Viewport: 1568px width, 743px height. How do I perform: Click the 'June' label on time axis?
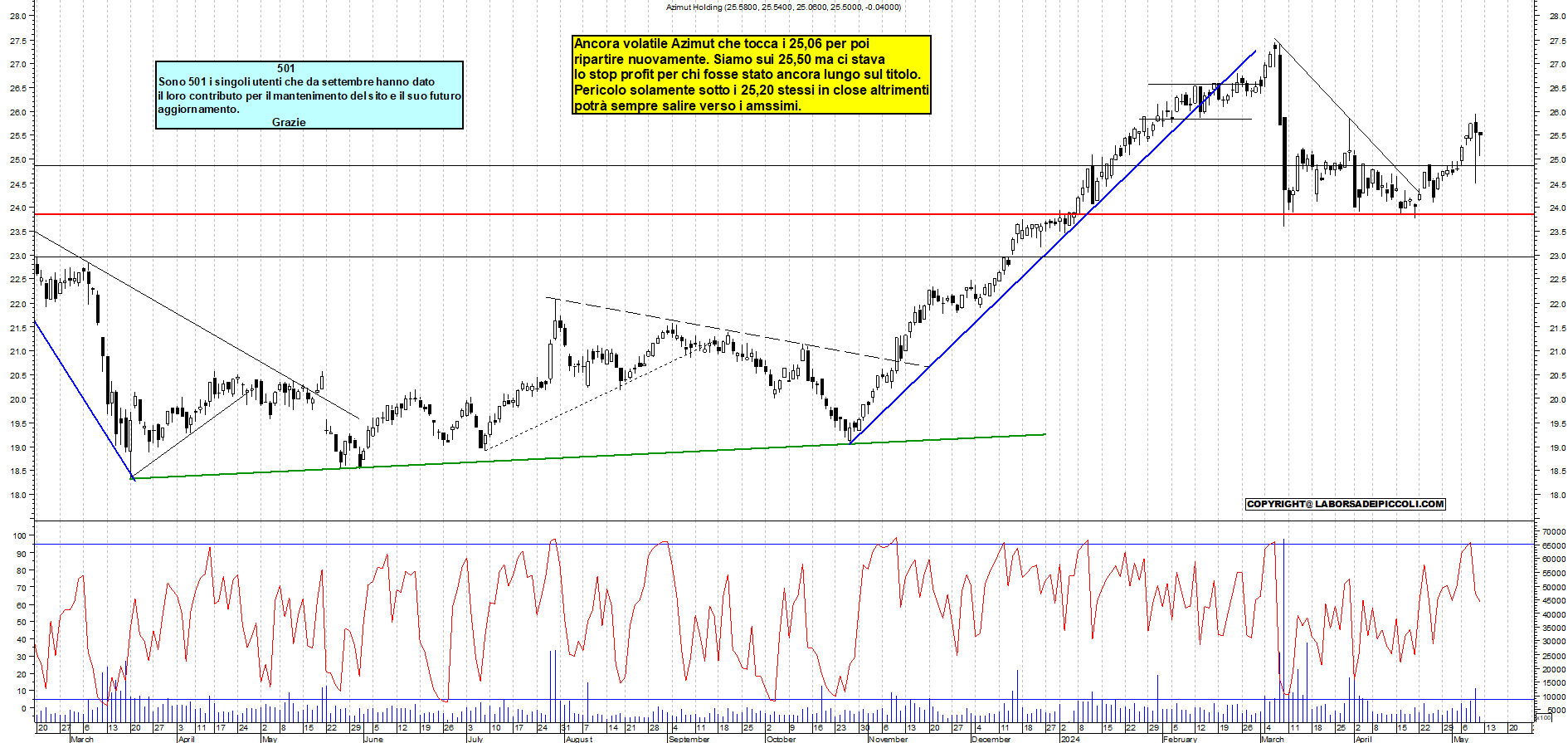373,739
